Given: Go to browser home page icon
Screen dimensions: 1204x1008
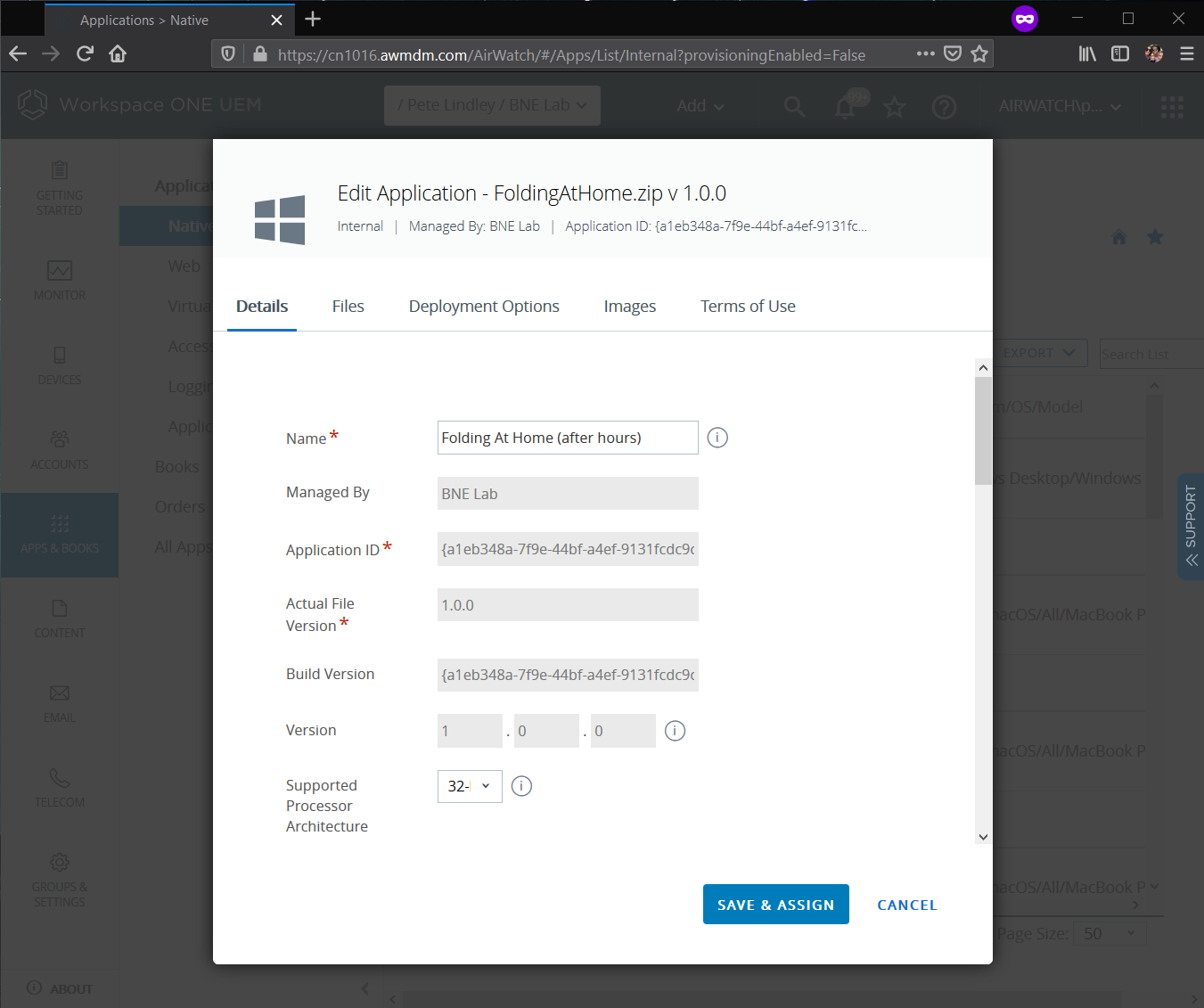Looking at the screenshot, I should click(118, 54).
